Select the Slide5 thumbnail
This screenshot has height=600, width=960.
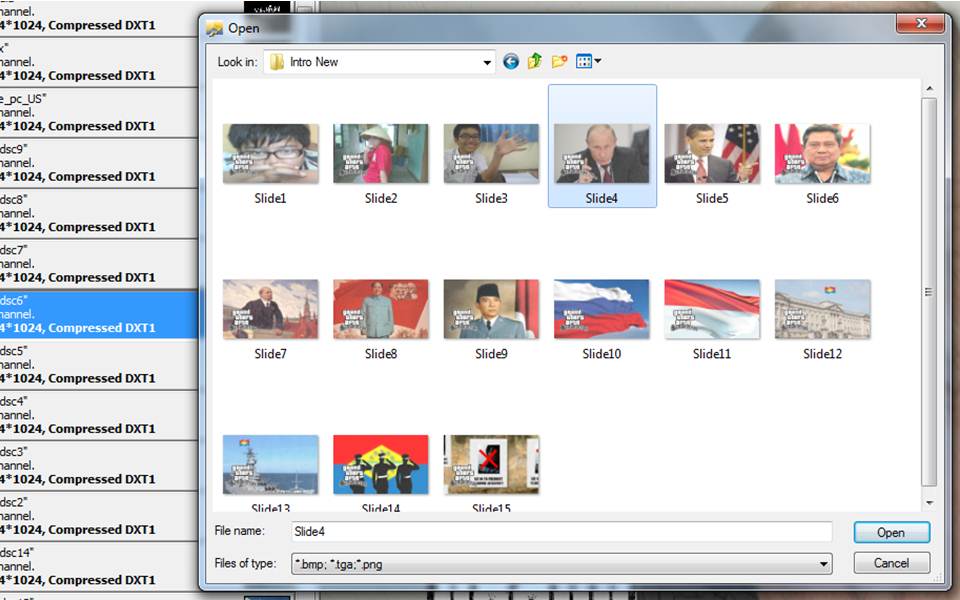tap(712, 154)
